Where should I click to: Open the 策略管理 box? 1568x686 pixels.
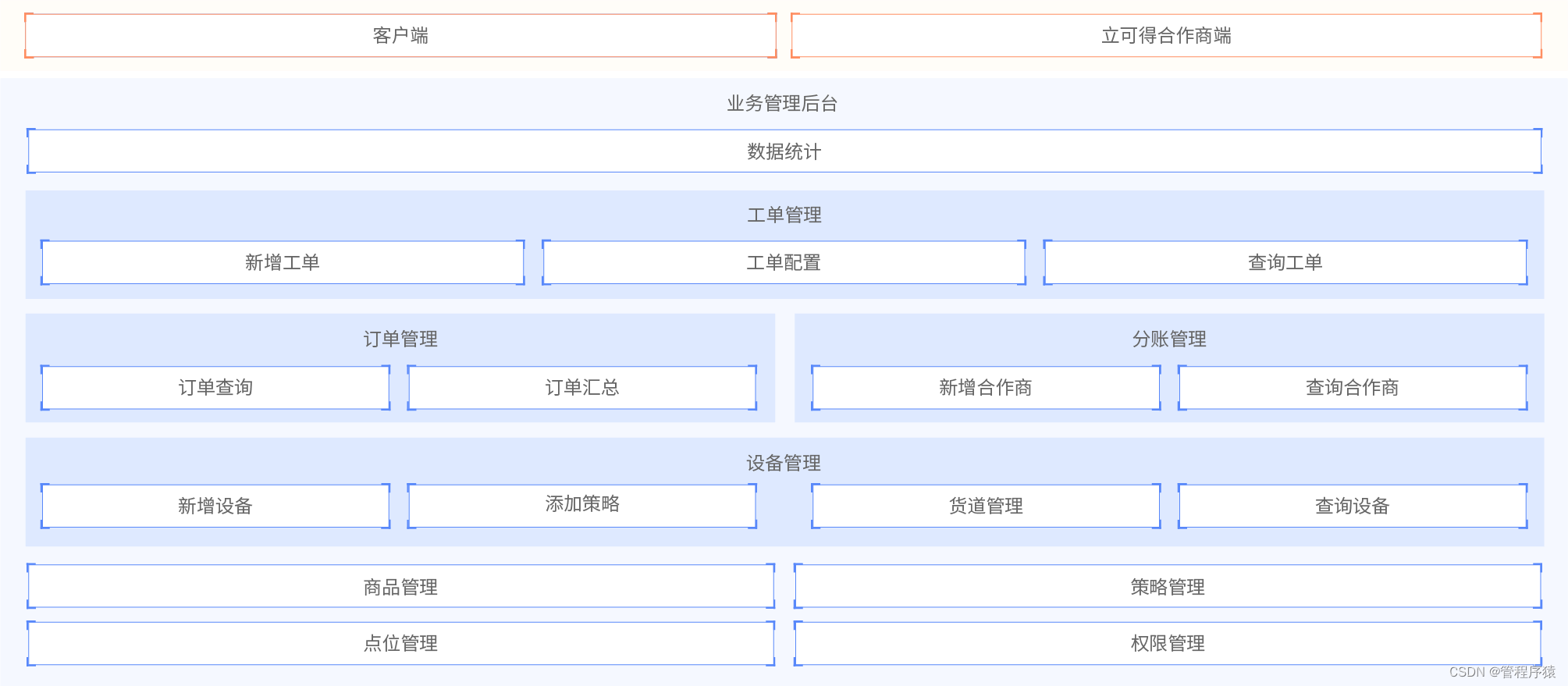[x=1168, y=586]
